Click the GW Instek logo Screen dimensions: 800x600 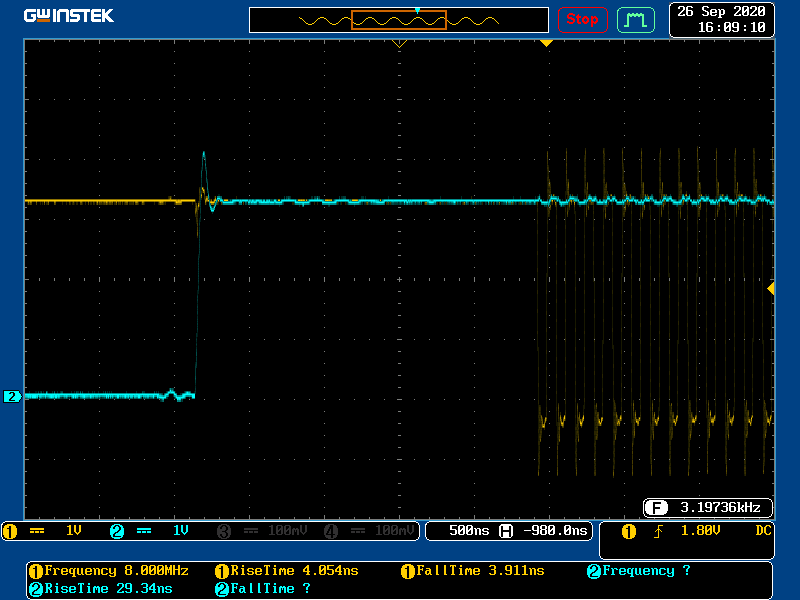coord(68,16)
